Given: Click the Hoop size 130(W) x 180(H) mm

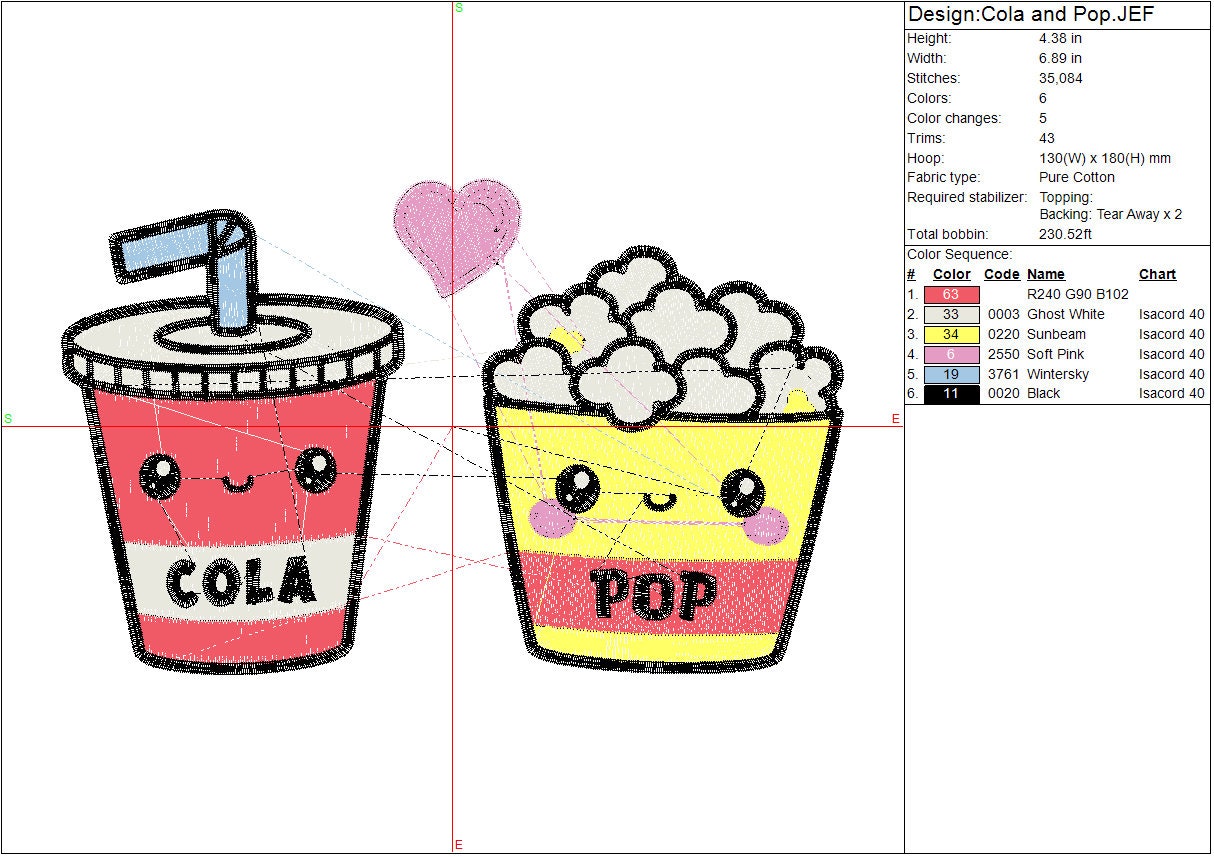Looking at the screenshot, I should pos(1104,158).
